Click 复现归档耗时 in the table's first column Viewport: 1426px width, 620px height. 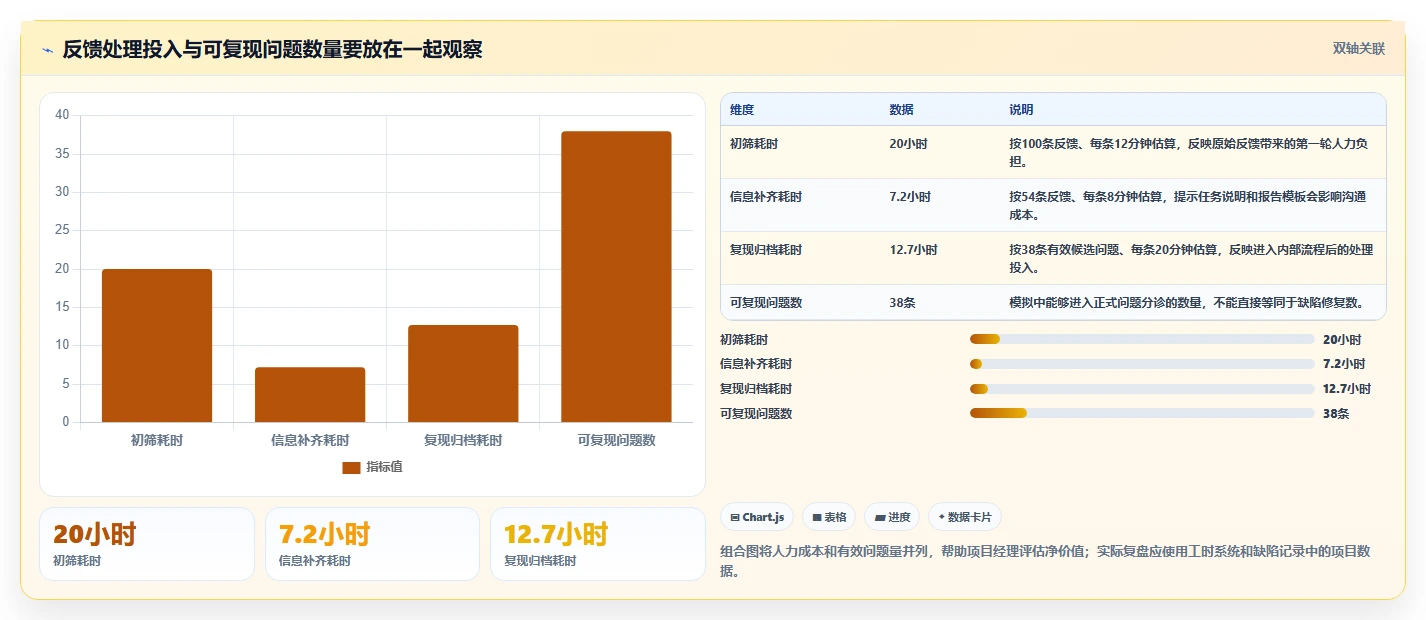pos(766,250)
